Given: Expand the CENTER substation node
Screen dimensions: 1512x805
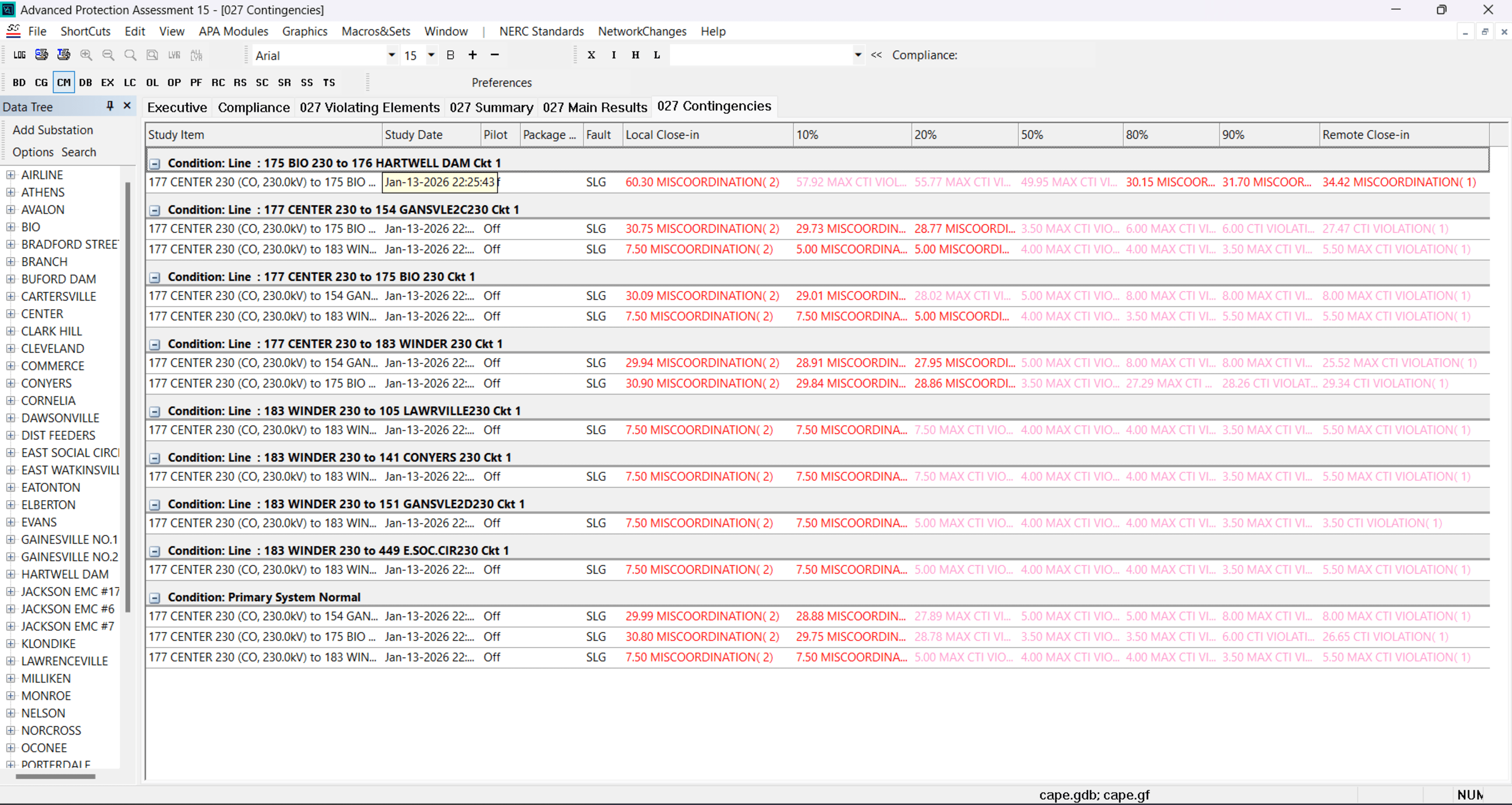Looking at the screenshot, I should [x=10, y=314].
